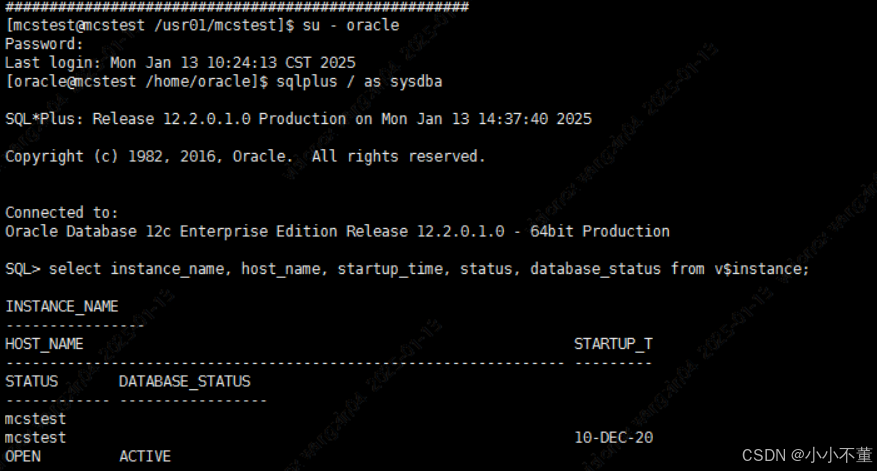The image size is (877, 471).
Task: Click the 10-DEC-20 startup value
Action: coord(613,437)
